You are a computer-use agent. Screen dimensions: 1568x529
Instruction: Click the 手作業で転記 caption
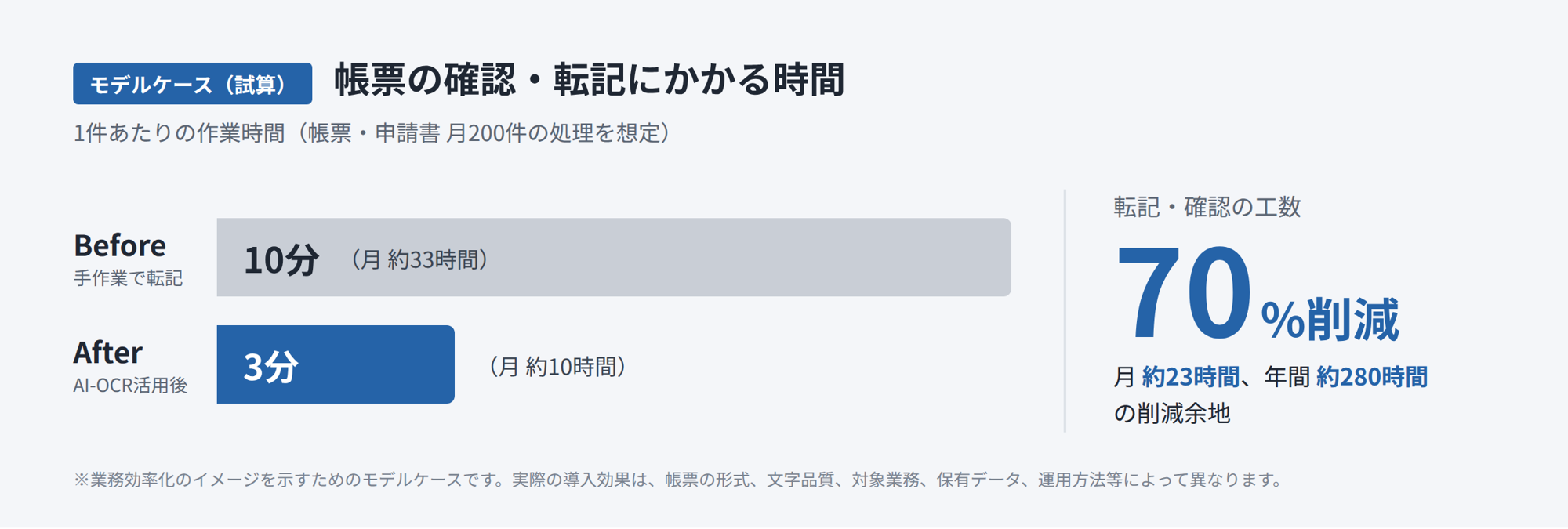(128, 278)
